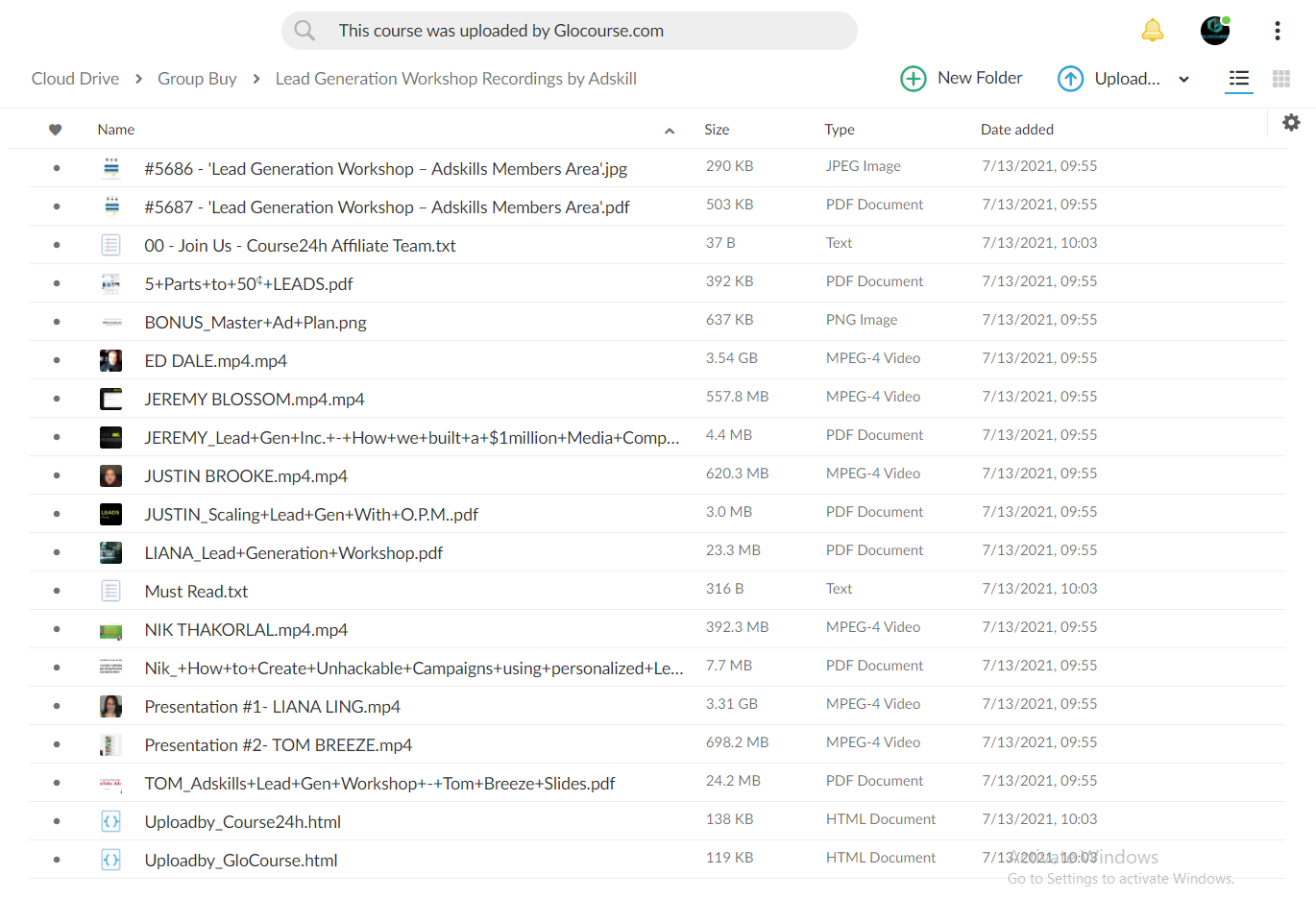
Task: Click current folder breadcrumb Lead Generation Workshop
Action: (x=456, y=79)
